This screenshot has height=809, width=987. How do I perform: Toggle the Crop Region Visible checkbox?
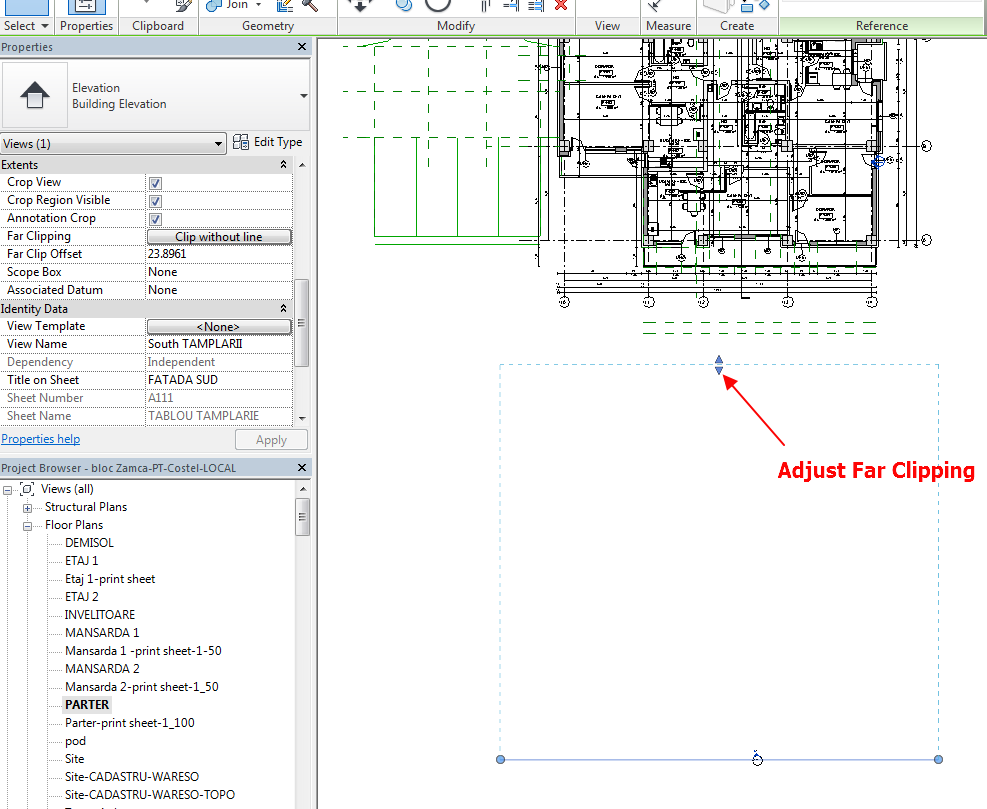point(155,201)
